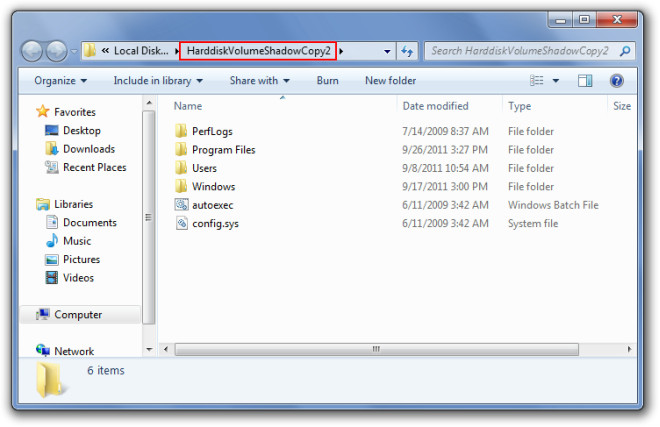Open the Pictures library

[81, 259]
